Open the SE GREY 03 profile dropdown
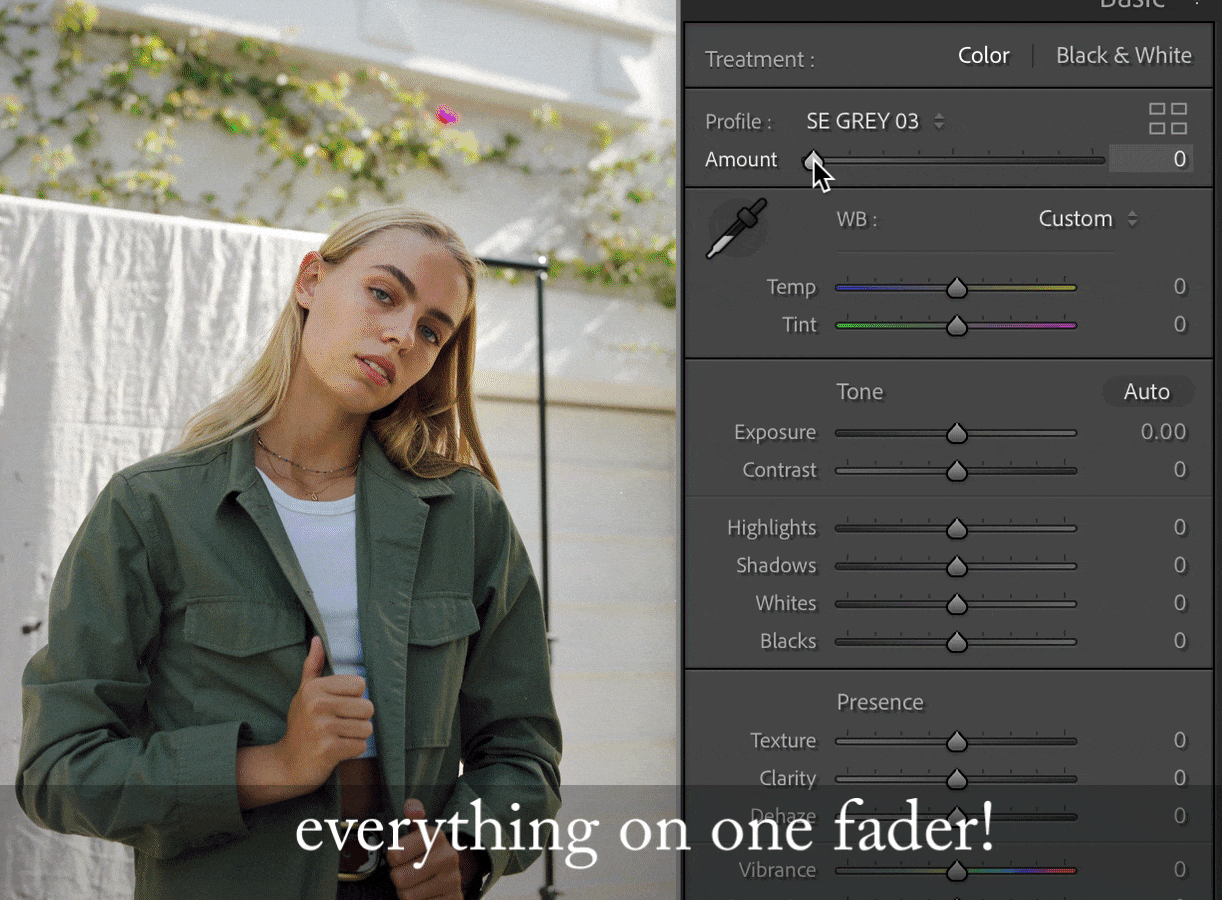The width and height of the screenshot is (1222, 900). 875,122
